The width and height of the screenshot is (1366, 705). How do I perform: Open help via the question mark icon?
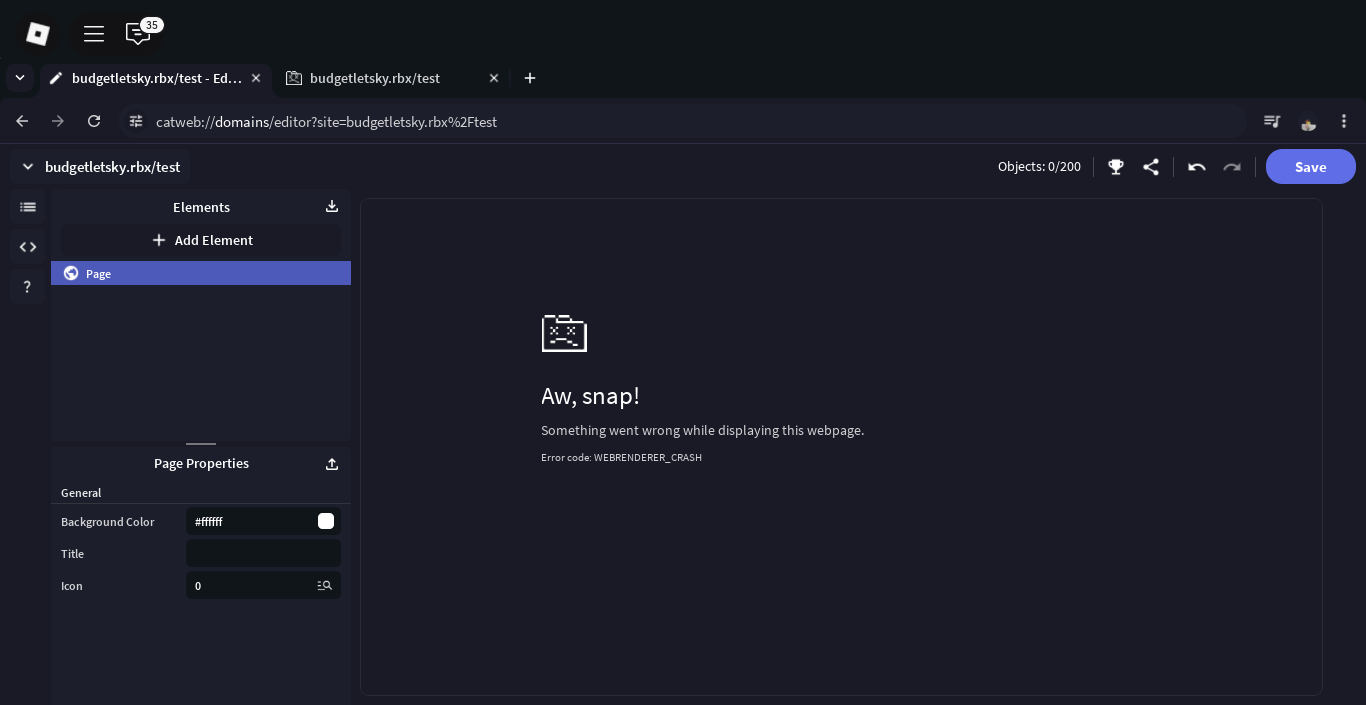[x=27, y=287]
